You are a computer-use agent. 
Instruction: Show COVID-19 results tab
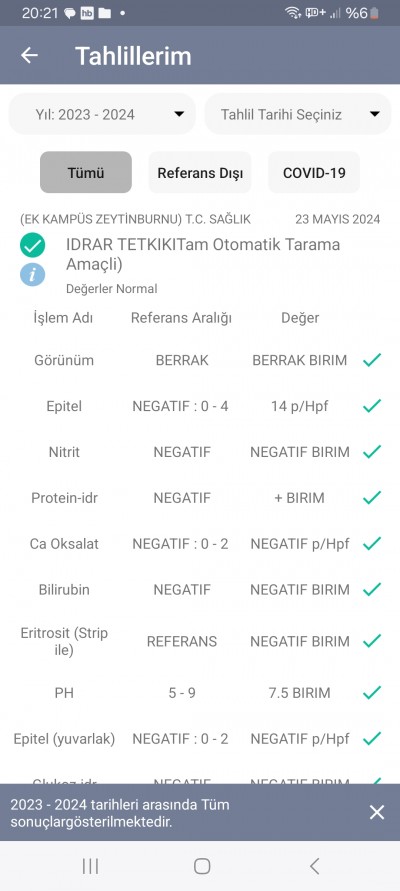click(x=314, y=172)
